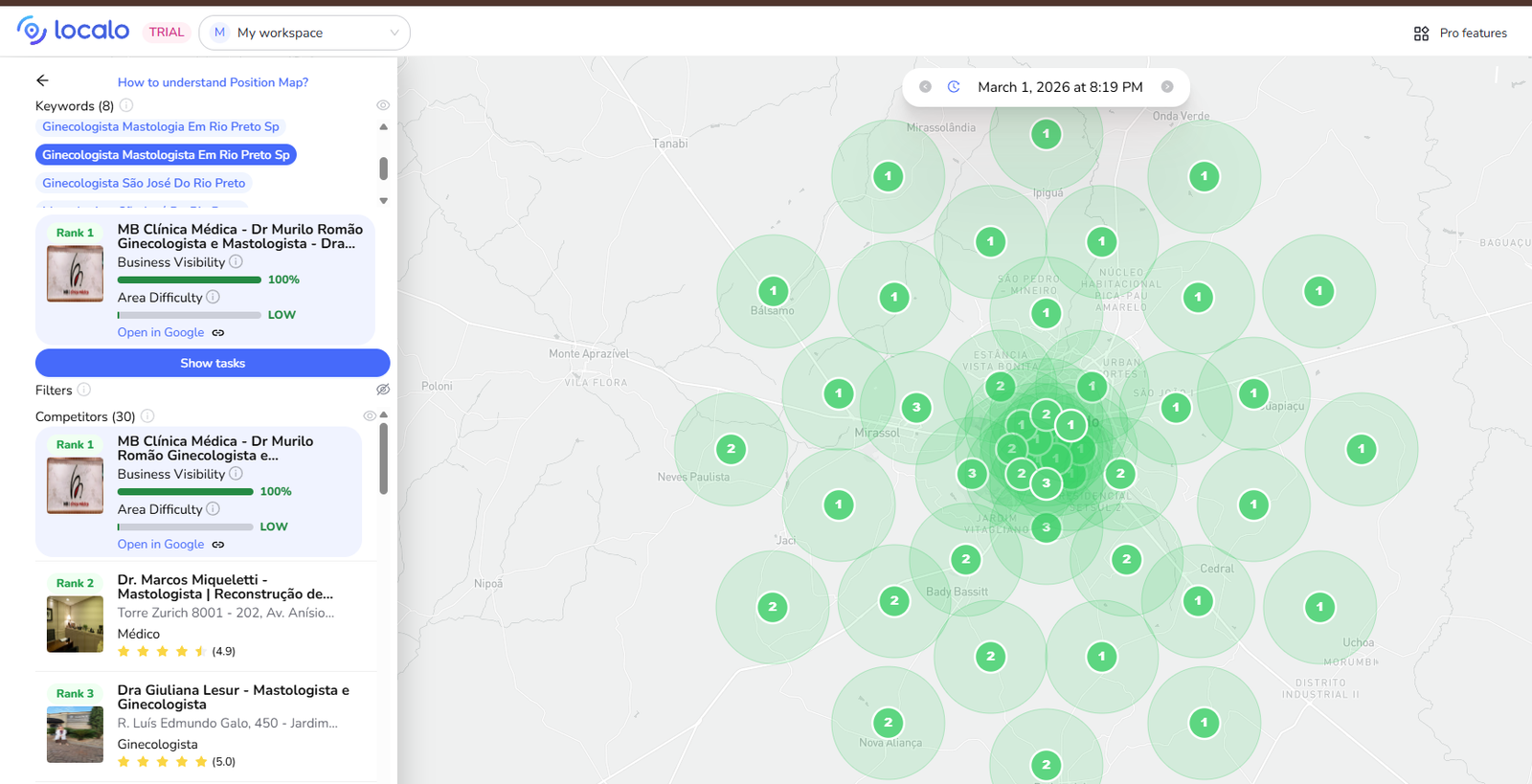Click Show tasks button
Viewport: 1532px width, 784px height.
(213, 363)
